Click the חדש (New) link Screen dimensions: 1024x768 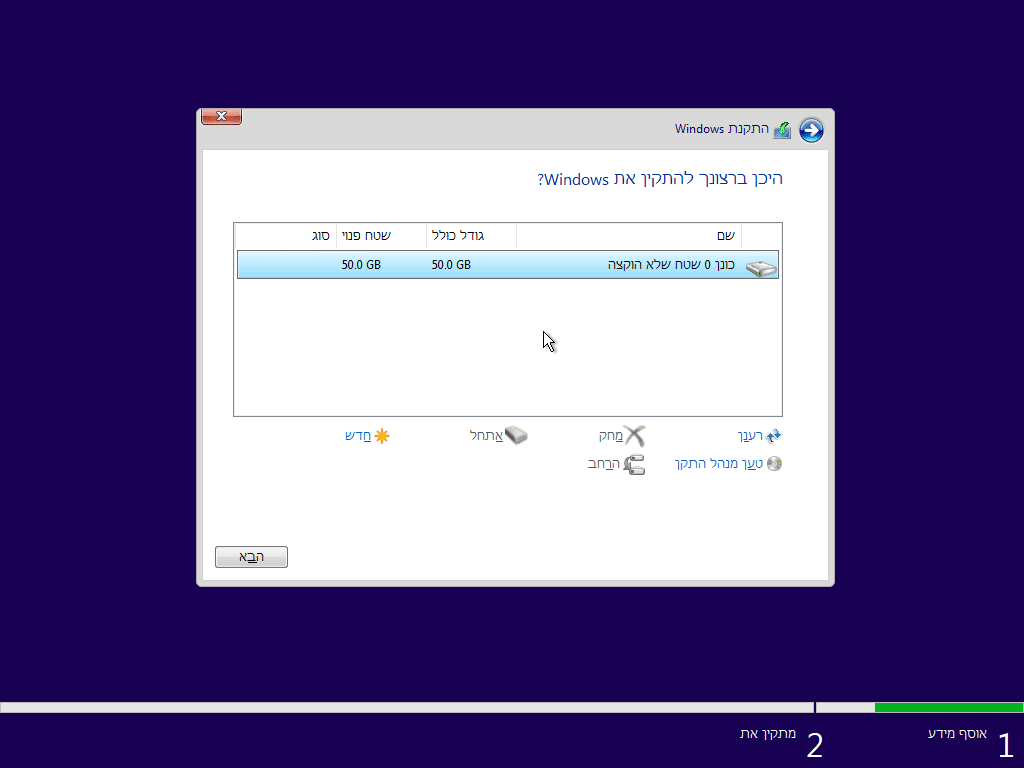click(357, 435)
